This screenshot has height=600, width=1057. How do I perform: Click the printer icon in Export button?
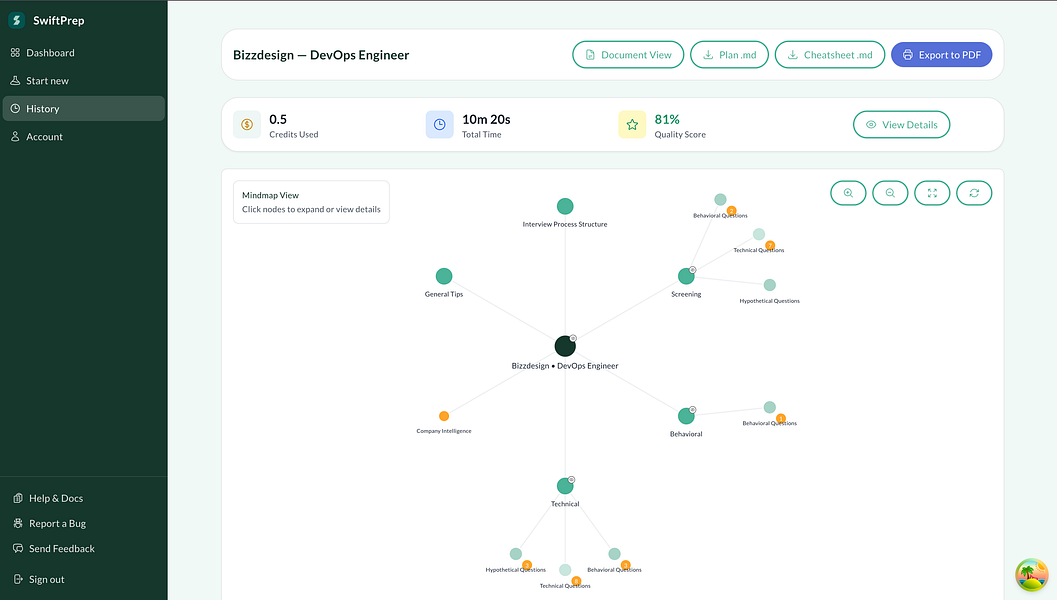(x=907, y=55)
